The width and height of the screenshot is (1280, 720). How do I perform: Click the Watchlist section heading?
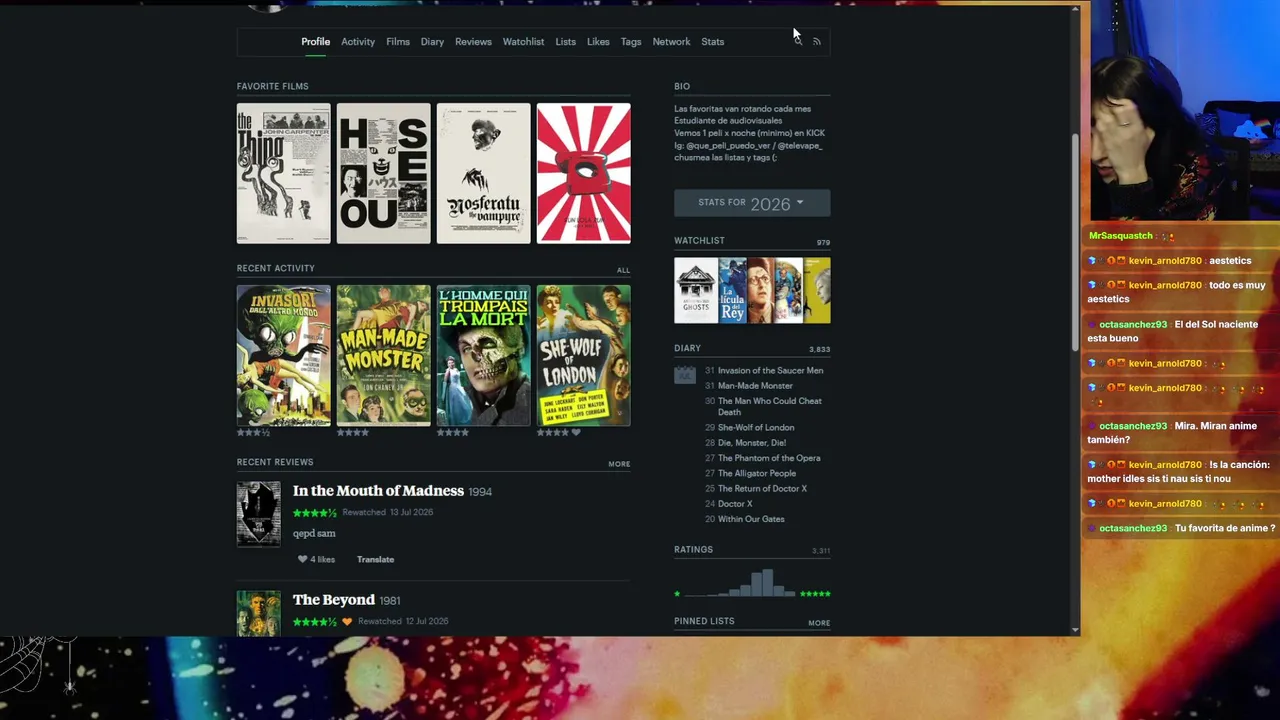(700, 241)
